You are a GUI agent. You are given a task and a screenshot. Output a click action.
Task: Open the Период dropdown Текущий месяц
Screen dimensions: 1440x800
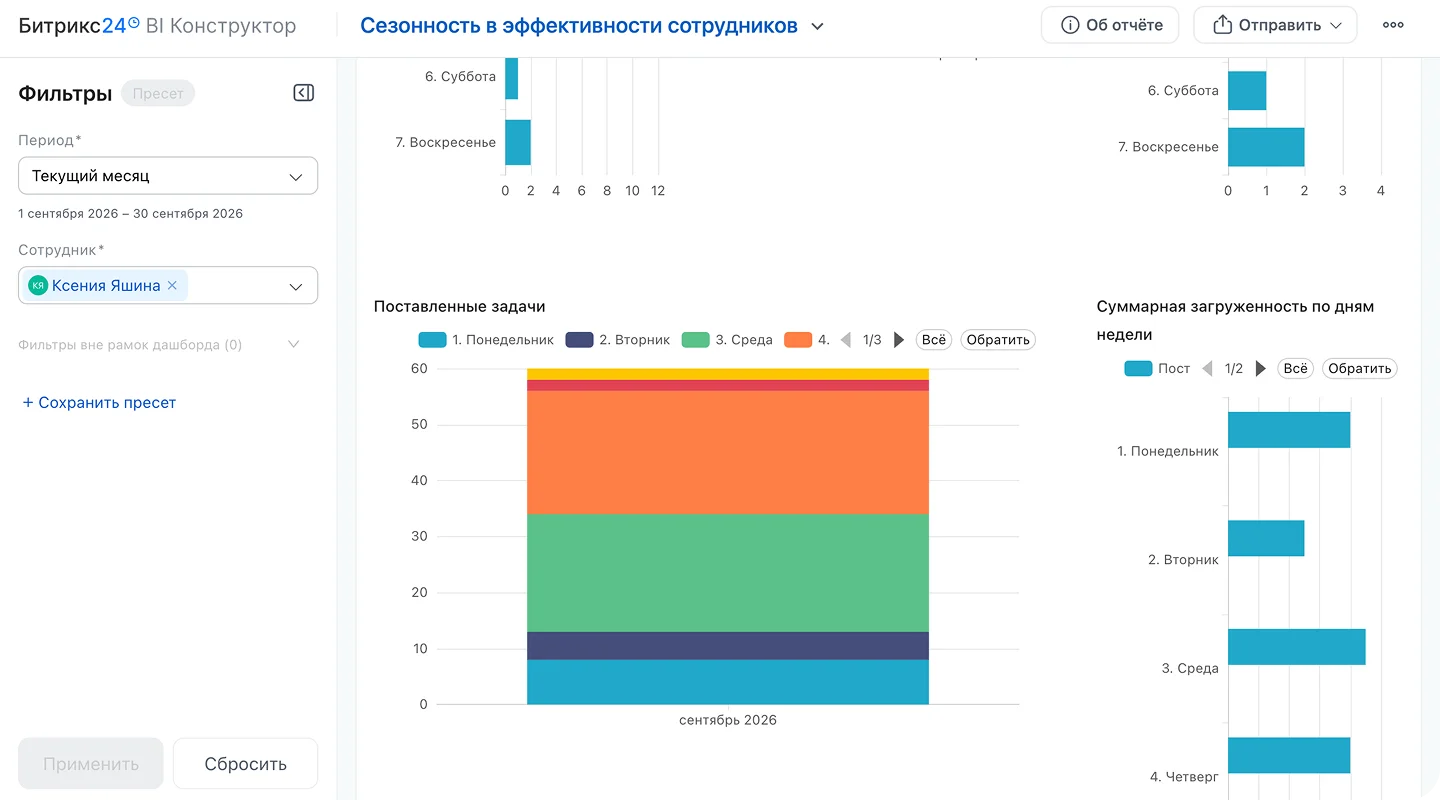click(x=168, y=176)
